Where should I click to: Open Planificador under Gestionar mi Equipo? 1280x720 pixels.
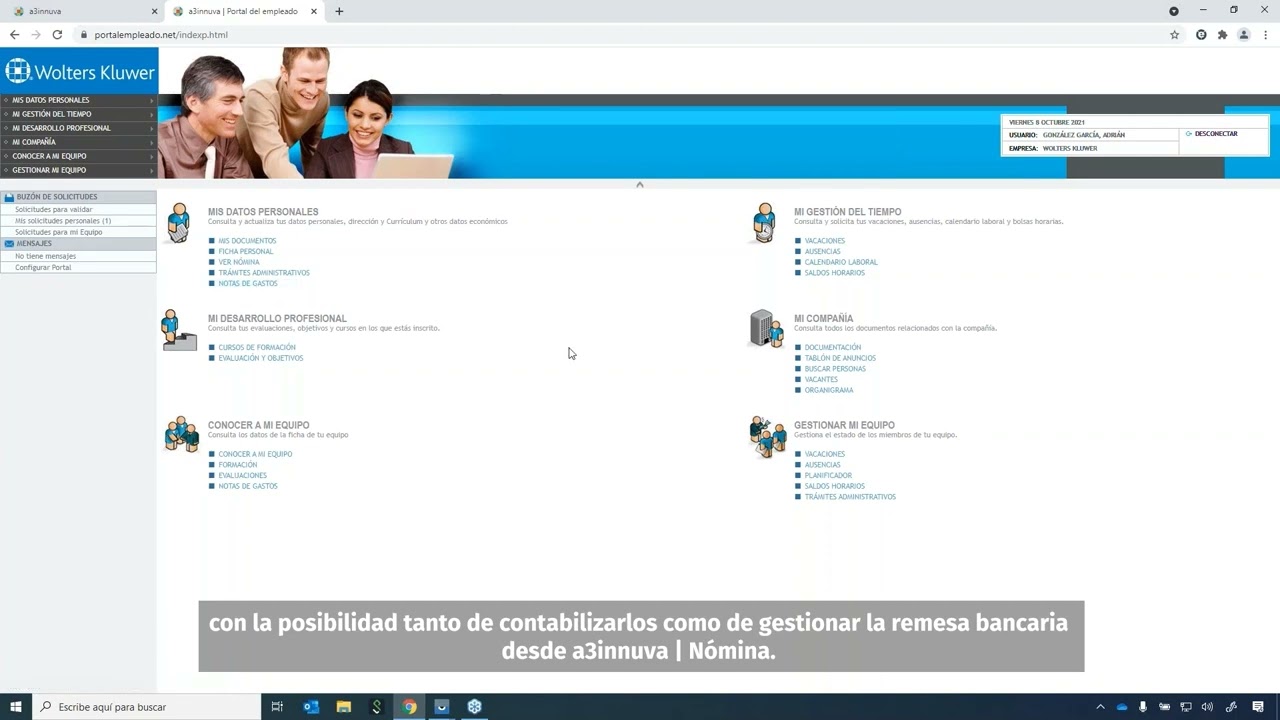(828, 476)
